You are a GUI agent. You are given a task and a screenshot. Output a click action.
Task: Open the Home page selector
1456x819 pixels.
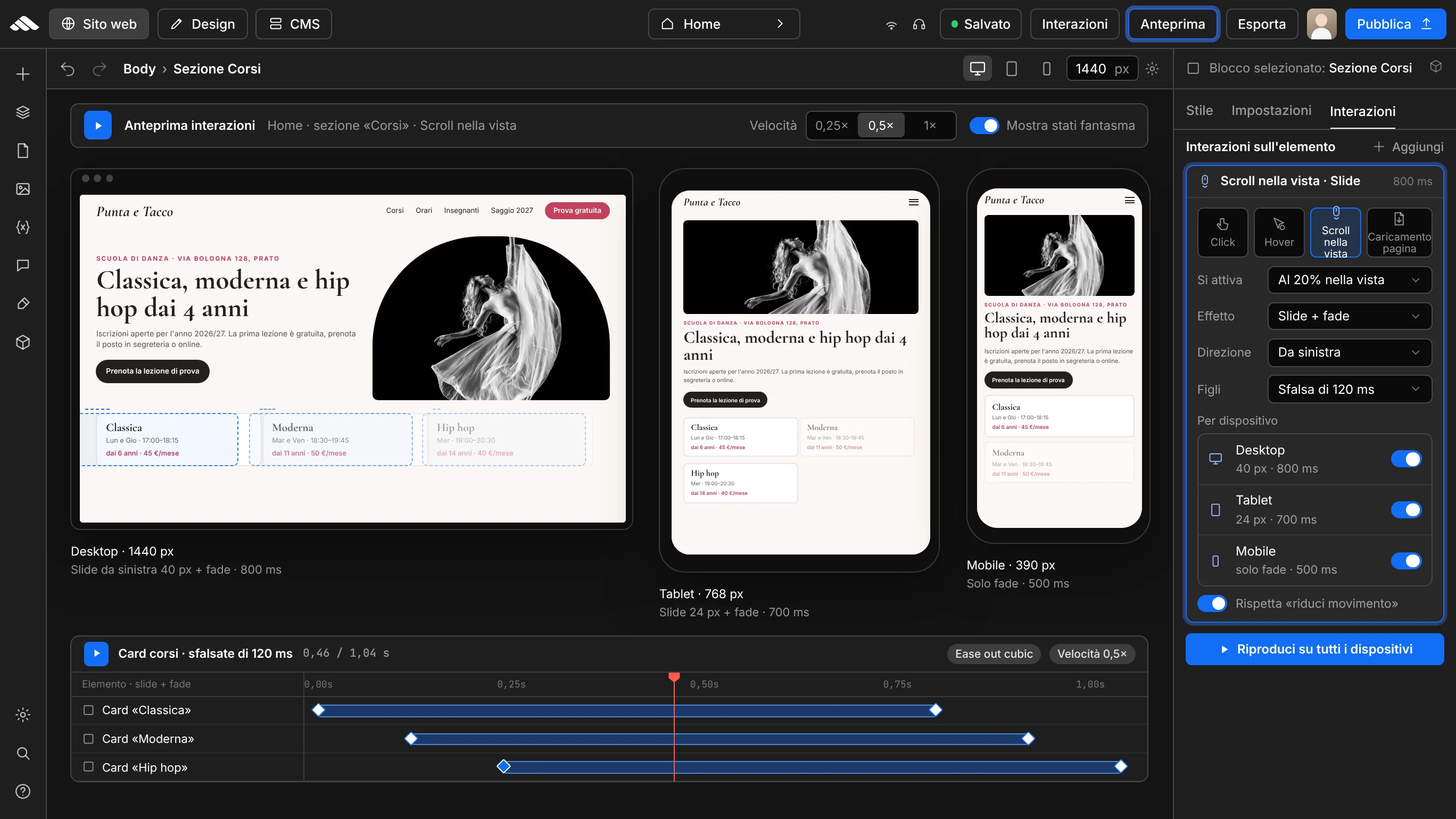(724, 24)
